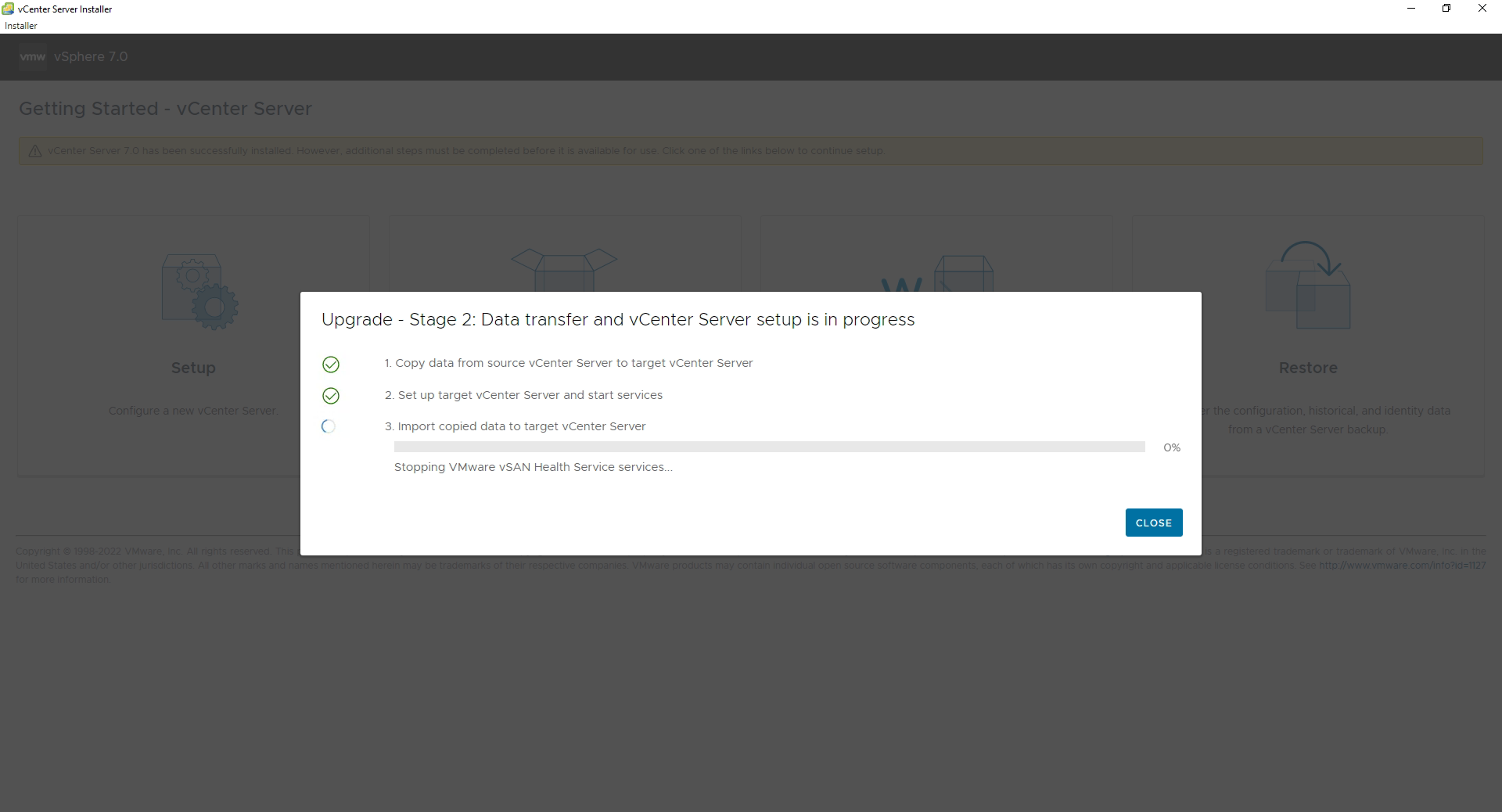Click the Restore boxes arrow icon

[x=1308, y=285]
